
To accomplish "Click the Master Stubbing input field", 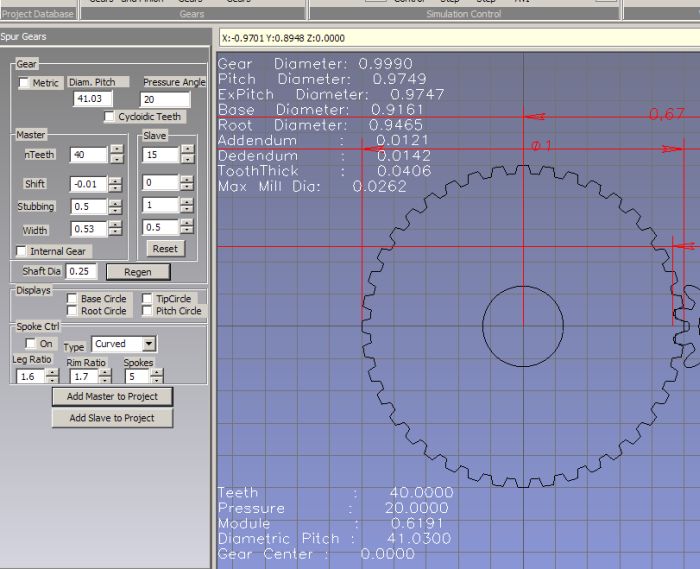I will (x=89, y=207).
